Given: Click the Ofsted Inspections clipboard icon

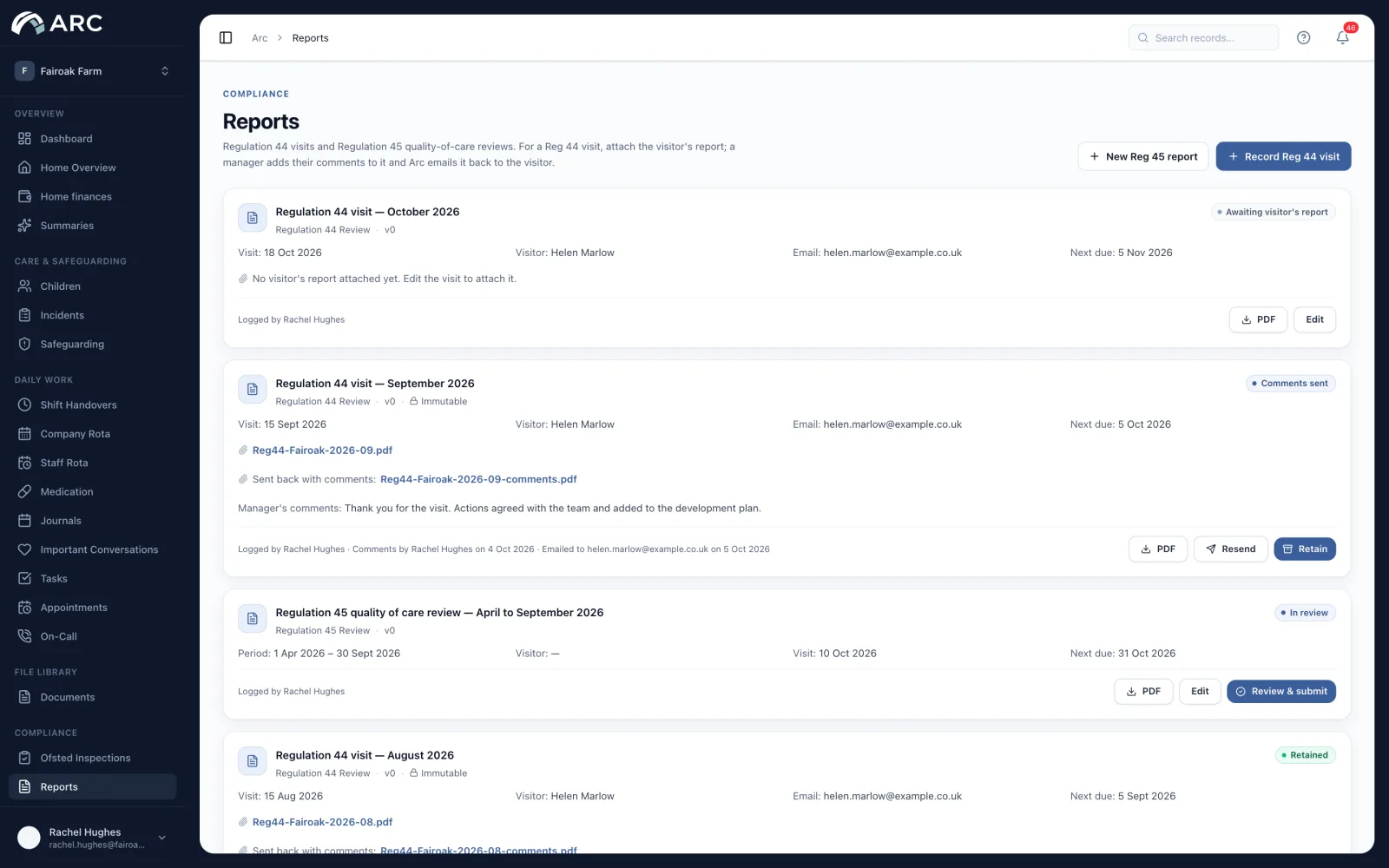Looking at the screenshot, I should 24,758.
